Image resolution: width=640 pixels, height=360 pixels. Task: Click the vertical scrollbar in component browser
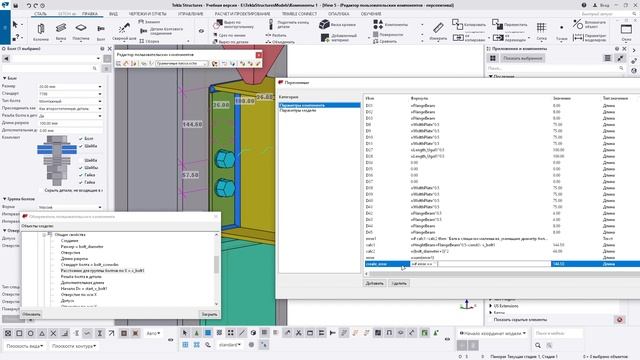pyautogui.click(x=216, y=265)
